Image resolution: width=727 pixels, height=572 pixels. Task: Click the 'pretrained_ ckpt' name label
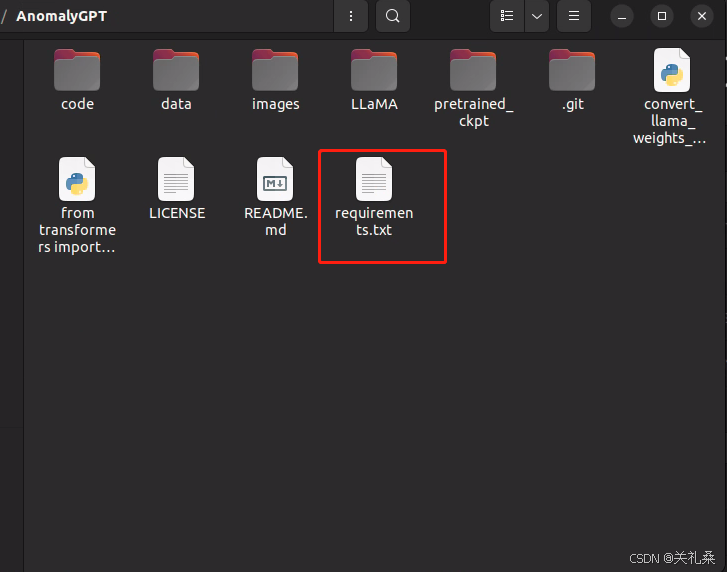pos(473,112)
